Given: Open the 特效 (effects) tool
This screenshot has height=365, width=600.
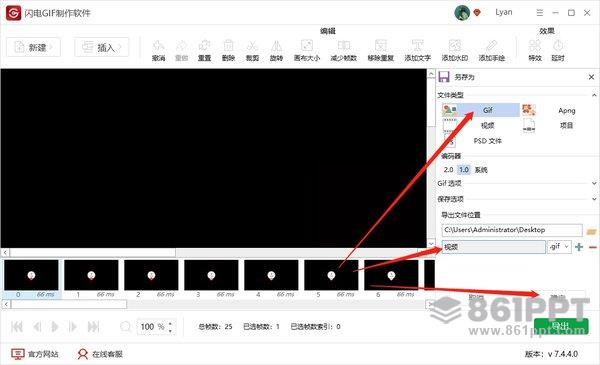Looking at the screenshot, I should [535, 50].
